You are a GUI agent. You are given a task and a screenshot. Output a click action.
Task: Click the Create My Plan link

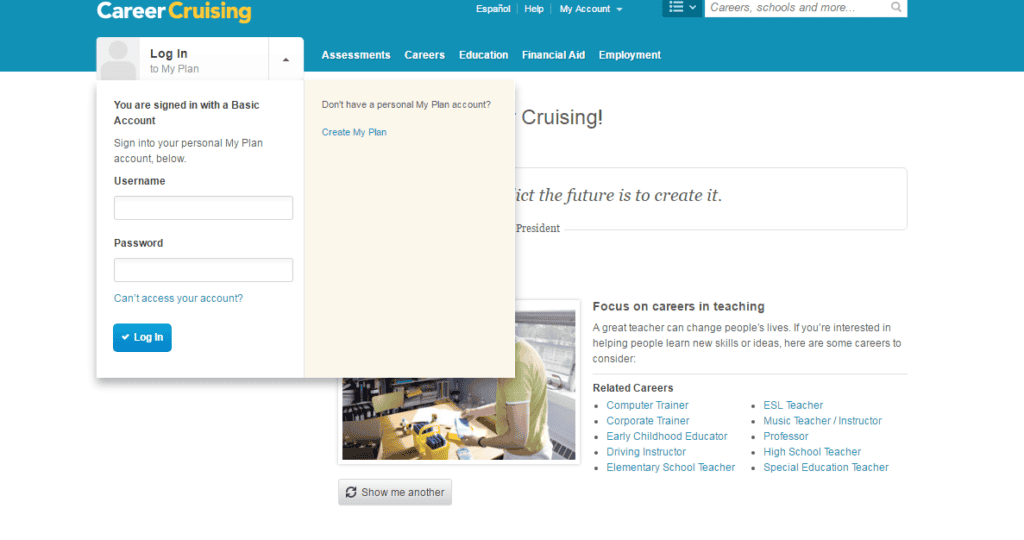[x=354, y=132]
